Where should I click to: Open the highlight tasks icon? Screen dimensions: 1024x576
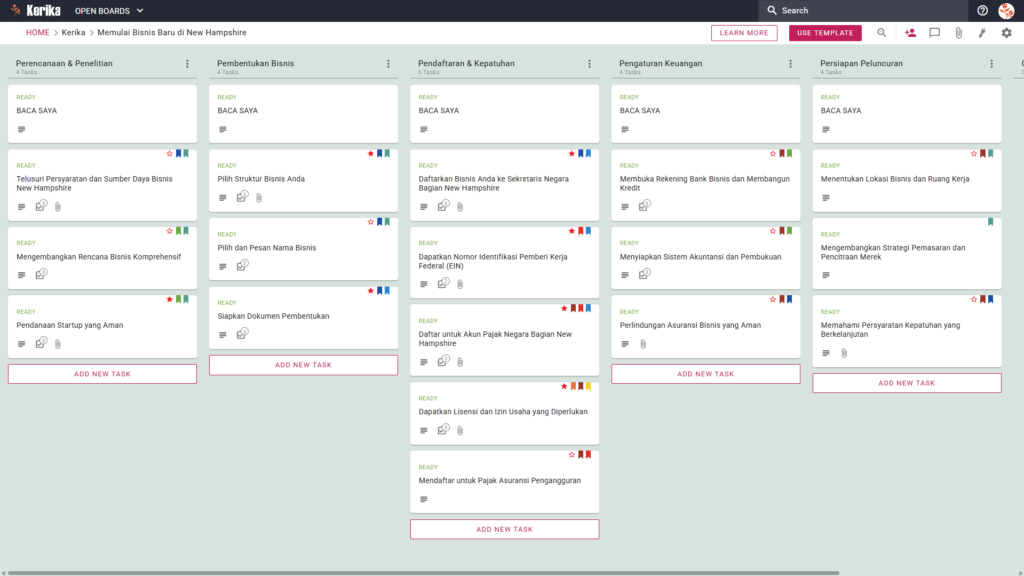coord(982,33)
